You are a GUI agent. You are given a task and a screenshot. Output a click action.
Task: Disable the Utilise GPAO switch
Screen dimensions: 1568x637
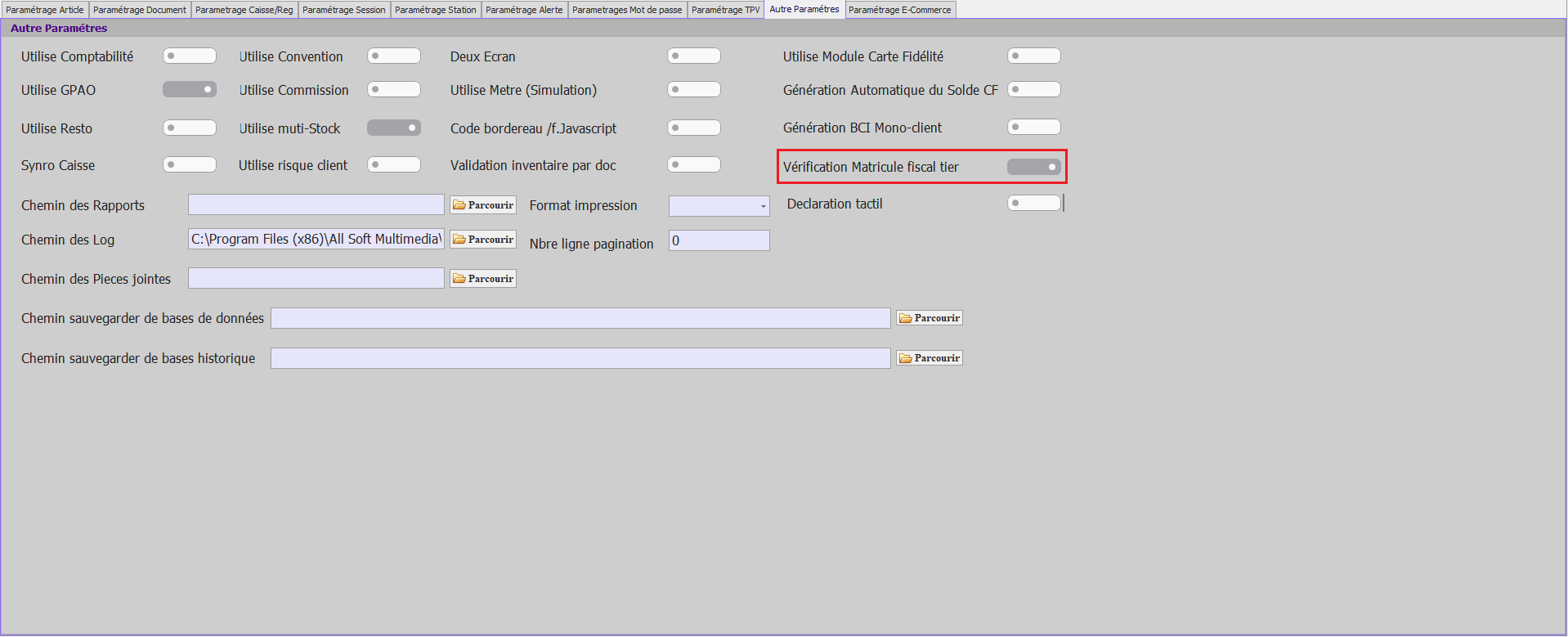tap(190, 89)
